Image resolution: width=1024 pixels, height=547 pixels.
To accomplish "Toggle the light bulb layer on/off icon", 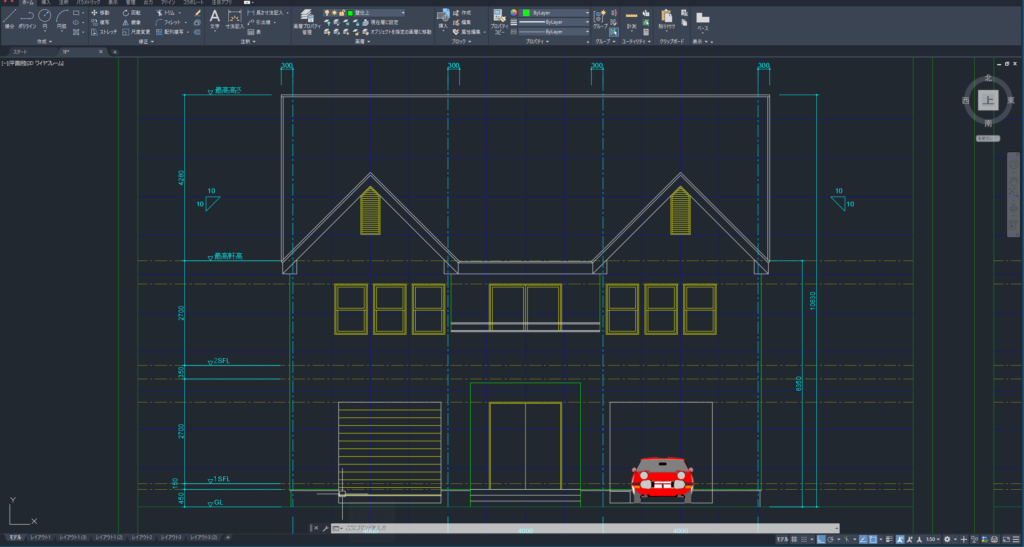I will click(329, 12).
